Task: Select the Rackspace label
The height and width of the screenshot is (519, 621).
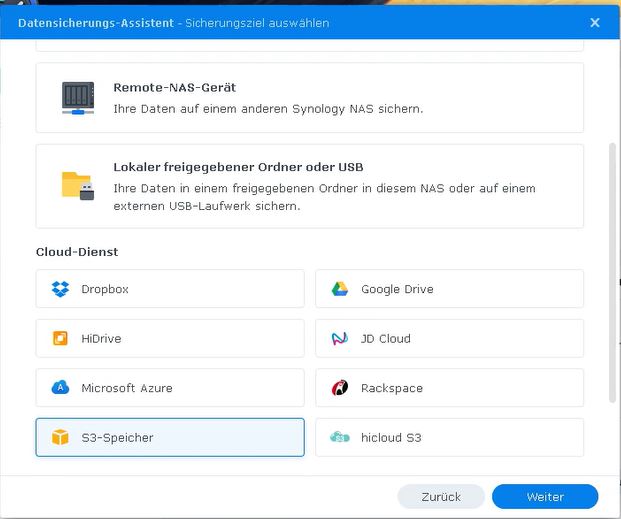Action: coord(392,388)
